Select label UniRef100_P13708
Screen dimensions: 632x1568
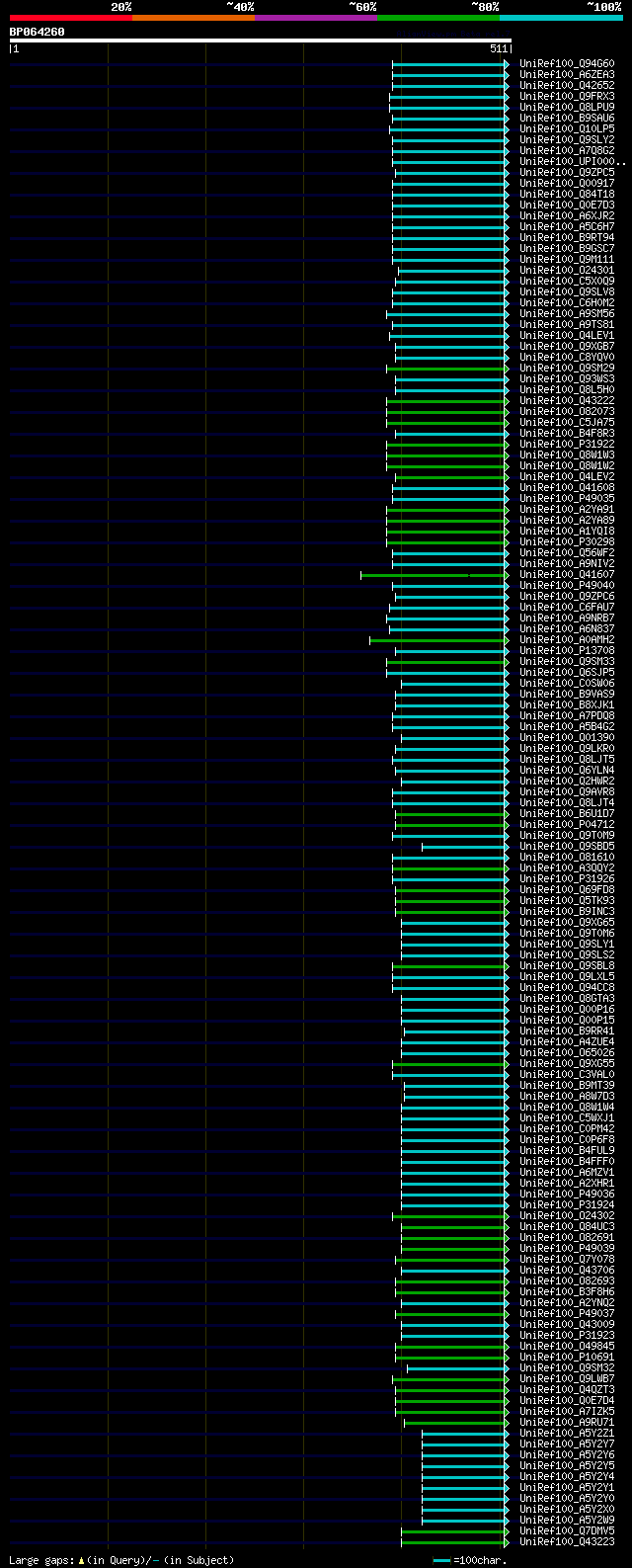pyautogui.click(x=567, y=650)
